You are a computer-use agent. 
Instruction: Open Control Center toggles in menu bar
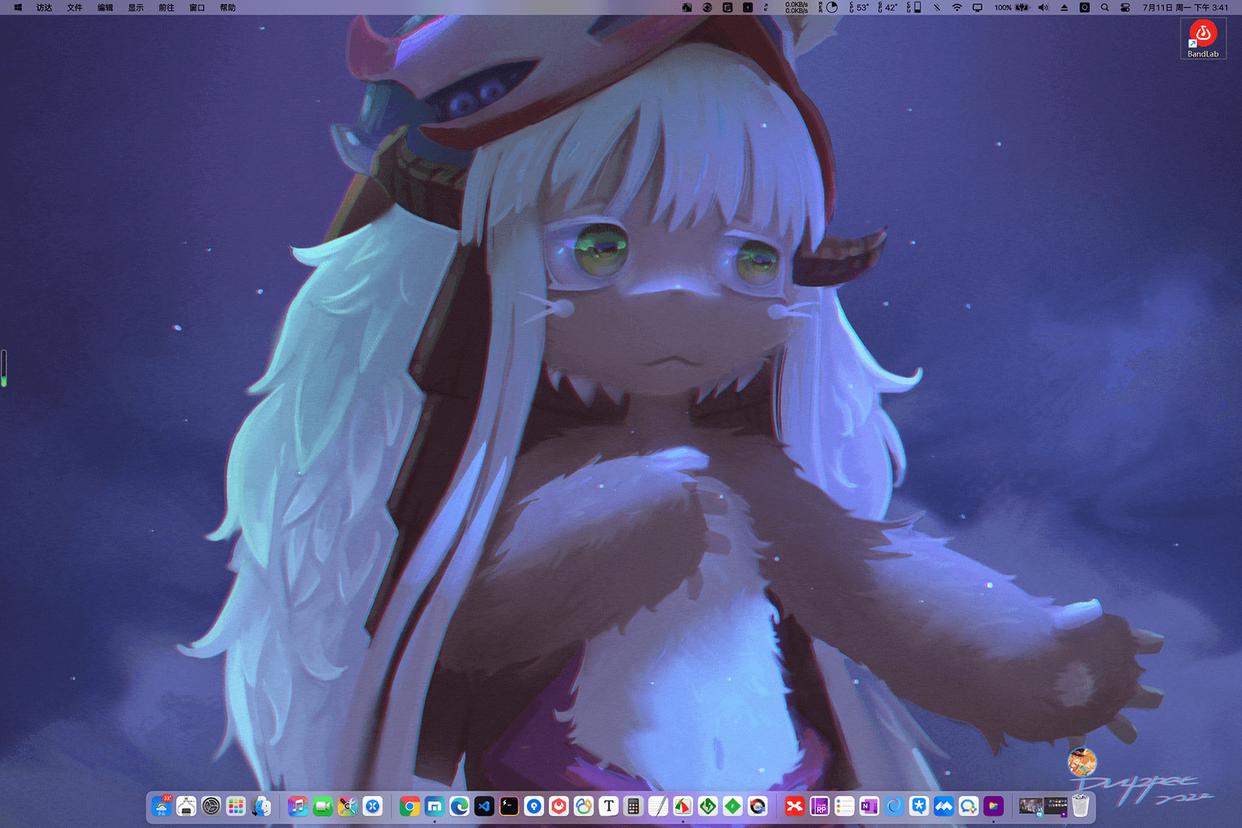tap(1125, 7)
